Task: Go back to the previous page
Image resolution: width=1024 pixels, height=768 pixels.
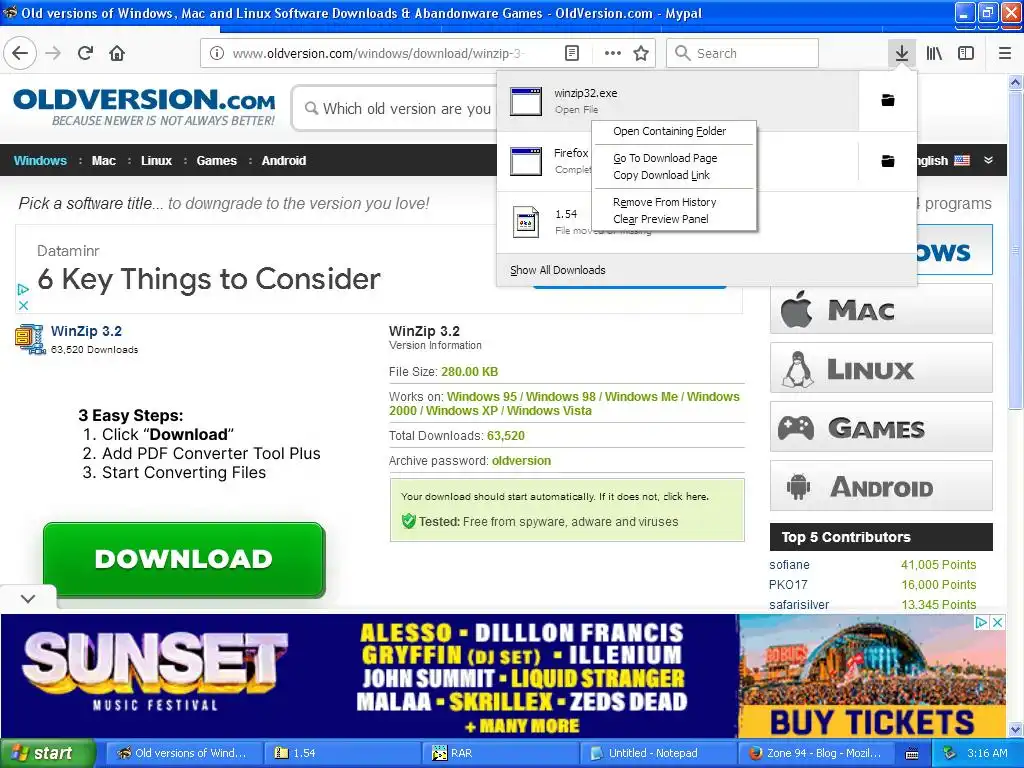Action: pos(20,53)
